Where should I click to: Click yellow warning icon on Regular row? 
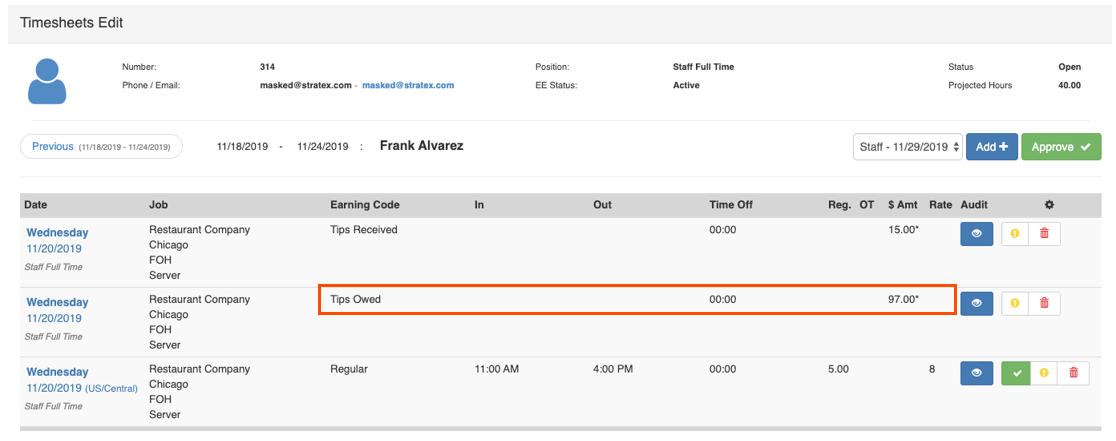[x=1045, y=373]
